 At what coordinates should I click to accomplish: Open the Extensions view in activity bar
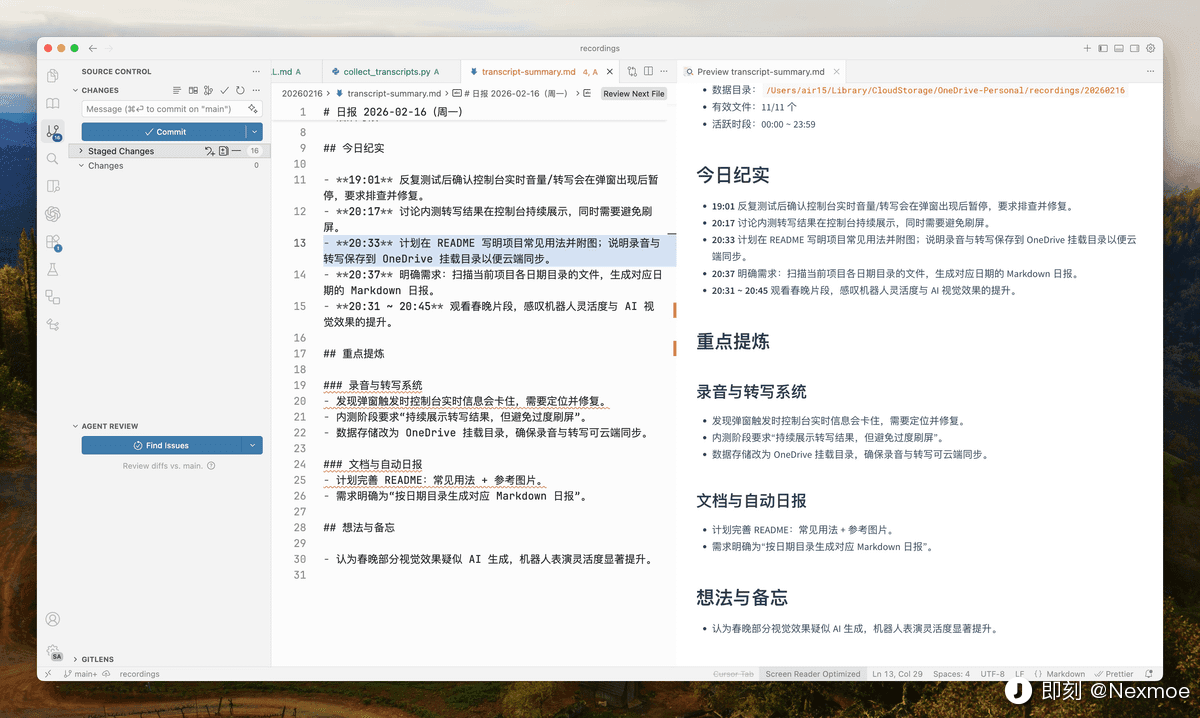(x=53, y=242)
